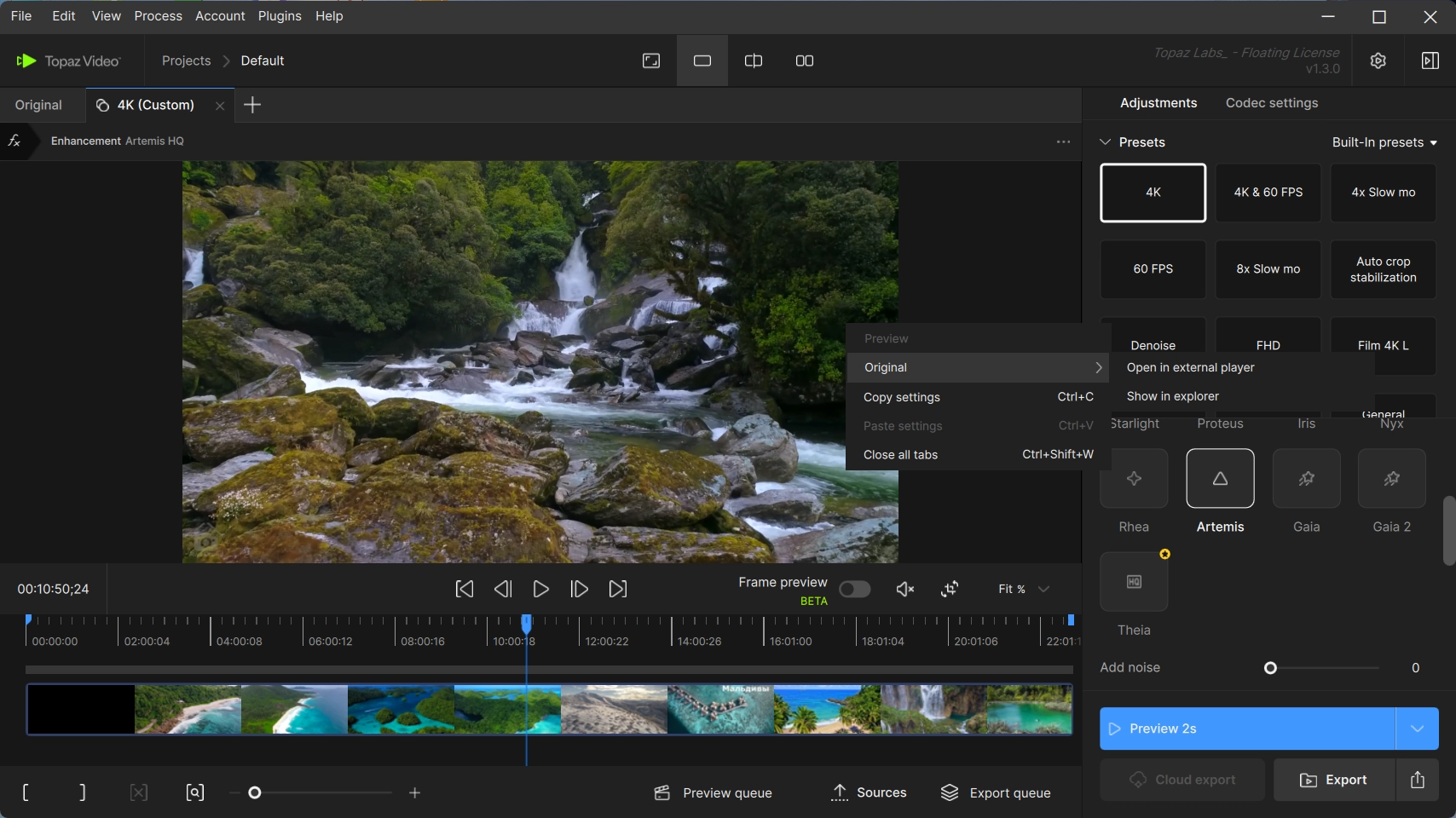Mute the audio with speaker icon
Screen dimensions: 1456x818
(x=905, y=589)
